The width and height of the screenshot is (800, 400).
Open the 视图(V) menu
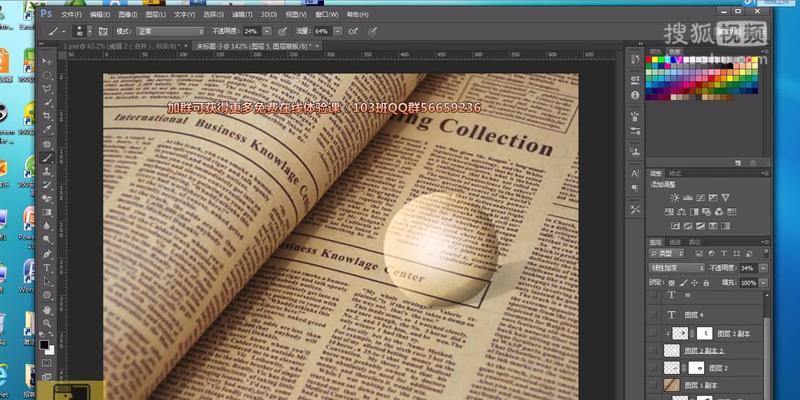pos(296,14)
